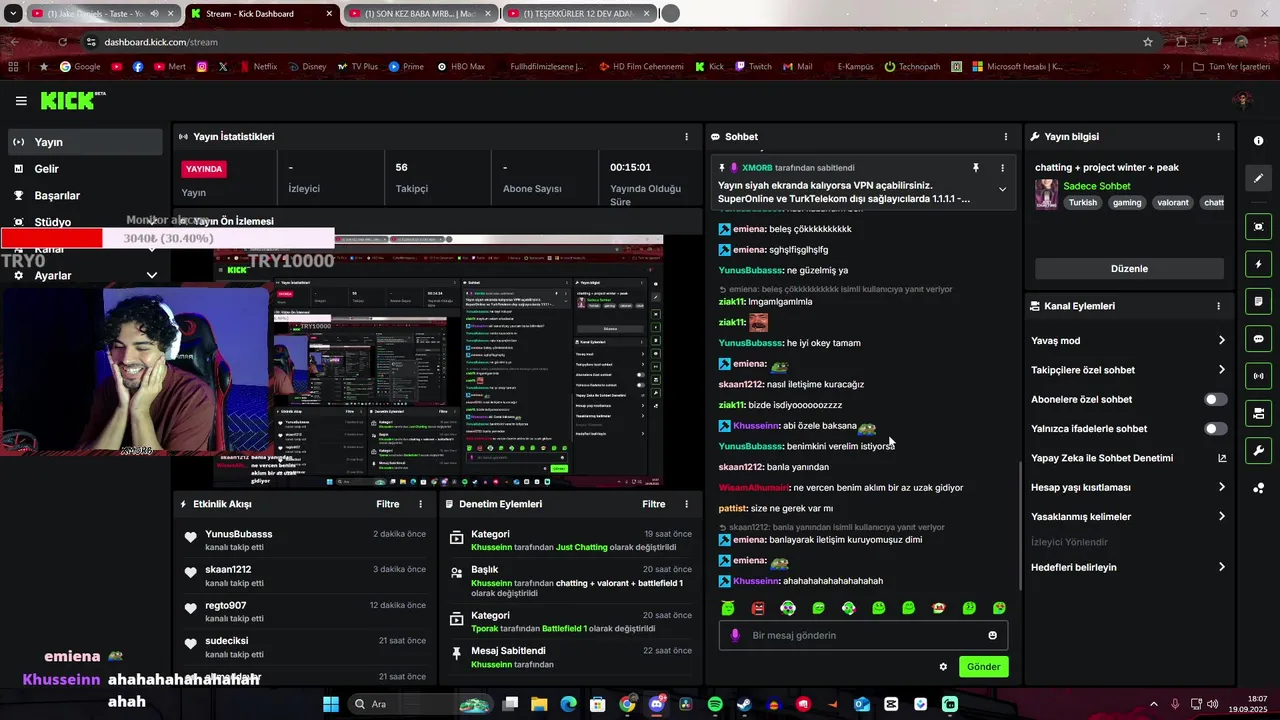The image size is (1280, 720).
Task: Click the stream preview thumbnail
Action: pos(438,360)
